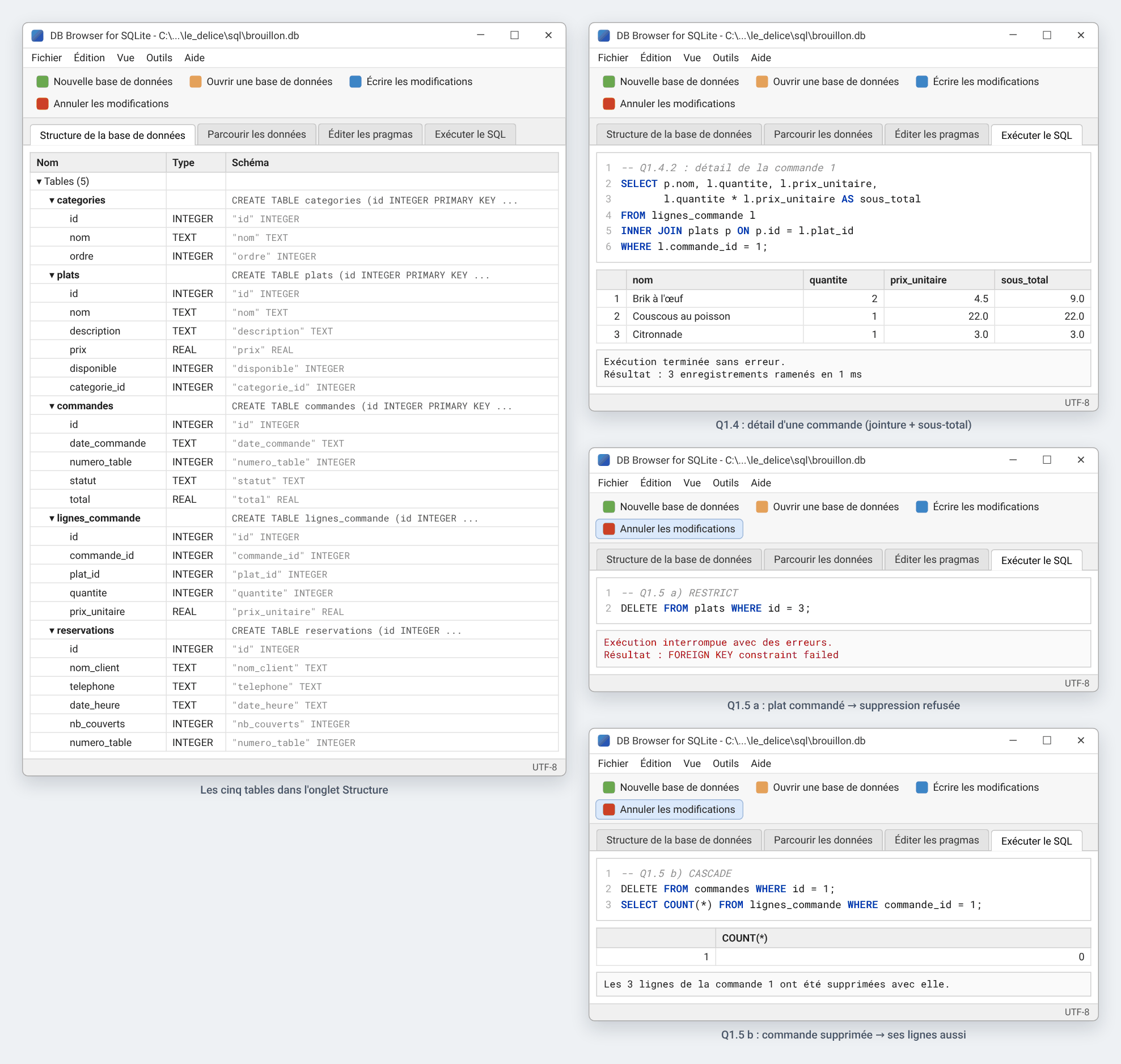This screenshot has height=1064, width=1121.
Task: Open Fichier menu in the Structure window
Action: [x=46, y=58]
